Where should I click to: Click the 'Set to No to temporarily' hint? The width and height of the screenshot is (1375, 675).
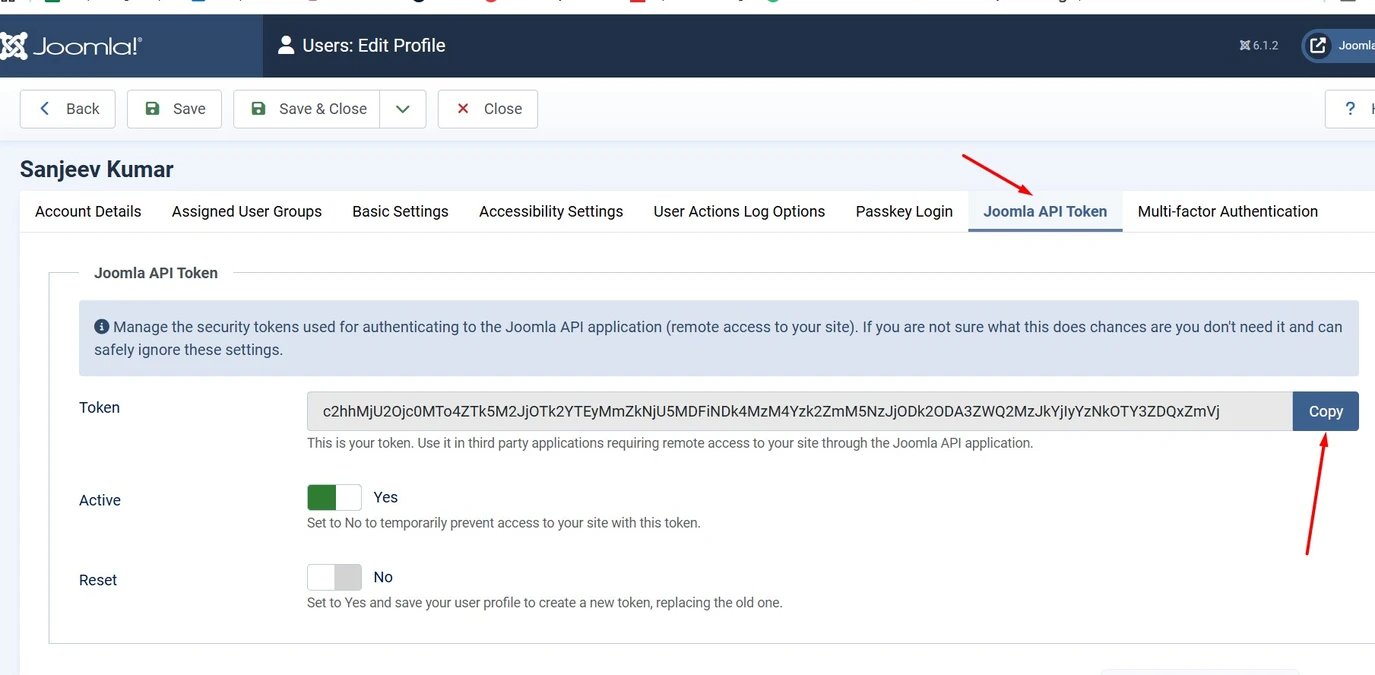504,523
